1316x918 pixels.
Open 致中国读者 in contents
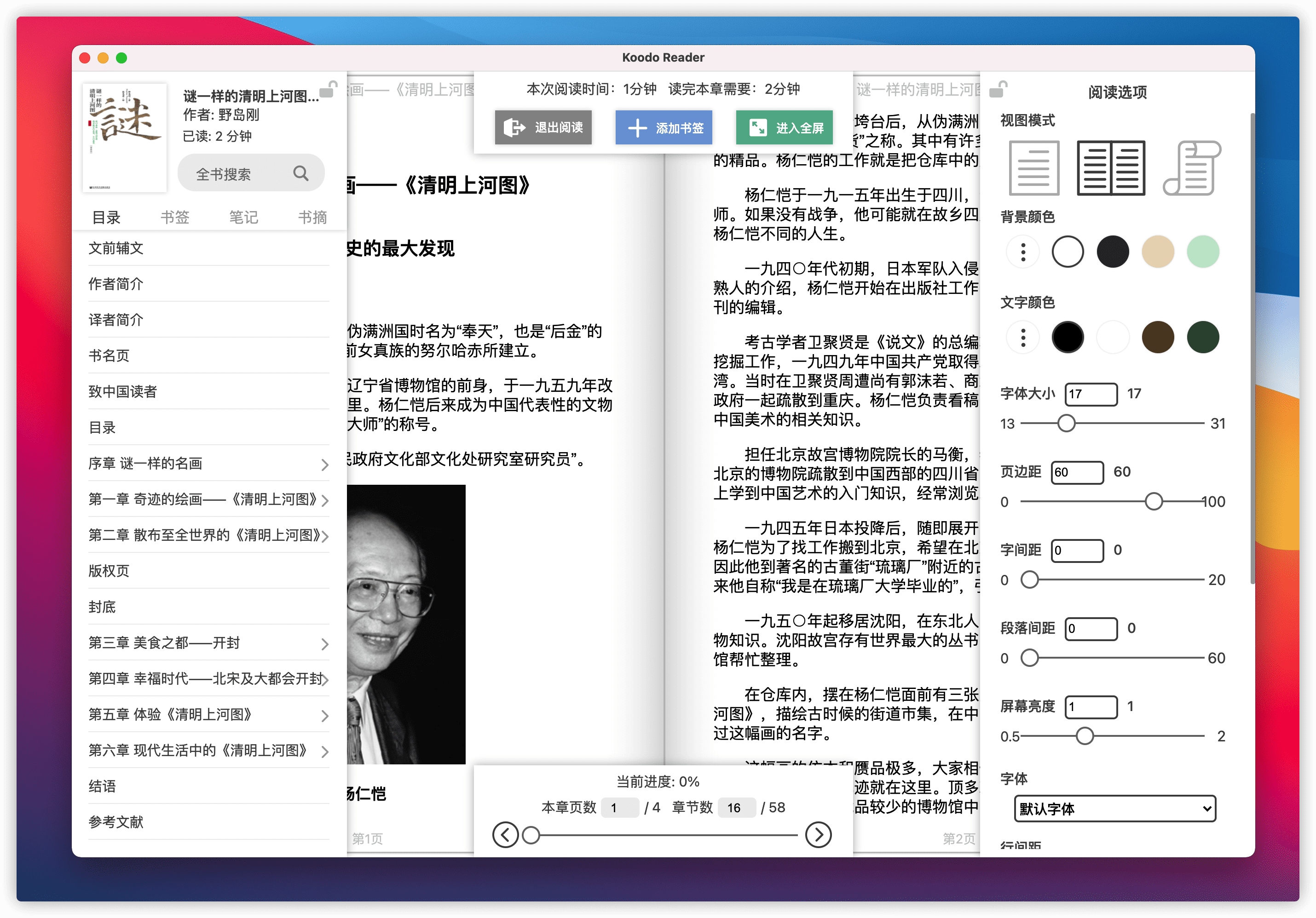click(208, 391)
